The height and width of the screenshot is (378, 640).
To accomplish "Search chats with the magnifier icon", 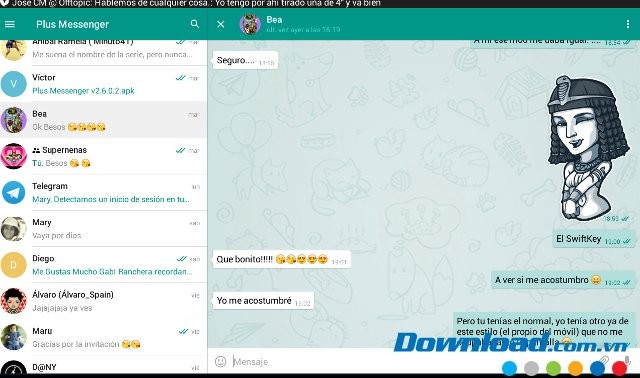I will tap(195, 24).
